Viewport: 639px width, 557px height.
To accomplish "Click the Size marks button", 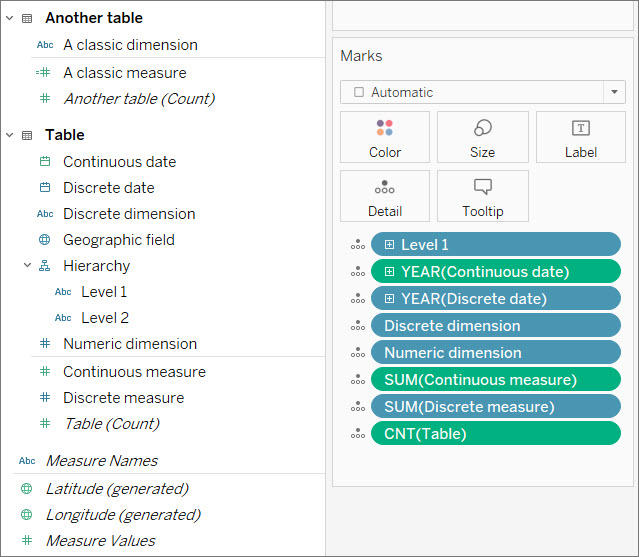I will click(x=483, y=137).
